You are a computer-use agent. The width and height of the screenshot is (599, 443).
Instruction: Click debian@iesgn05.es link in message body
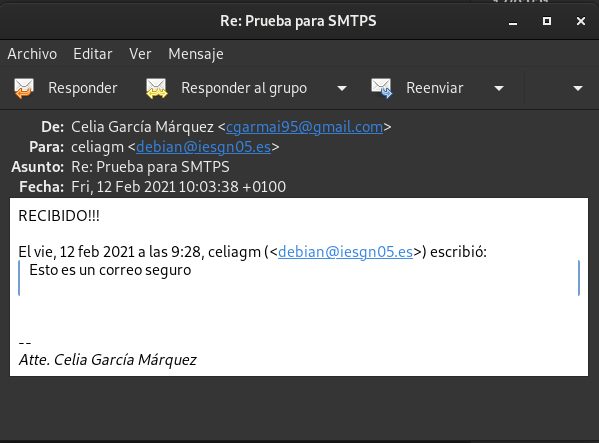(x=345, y=252)
